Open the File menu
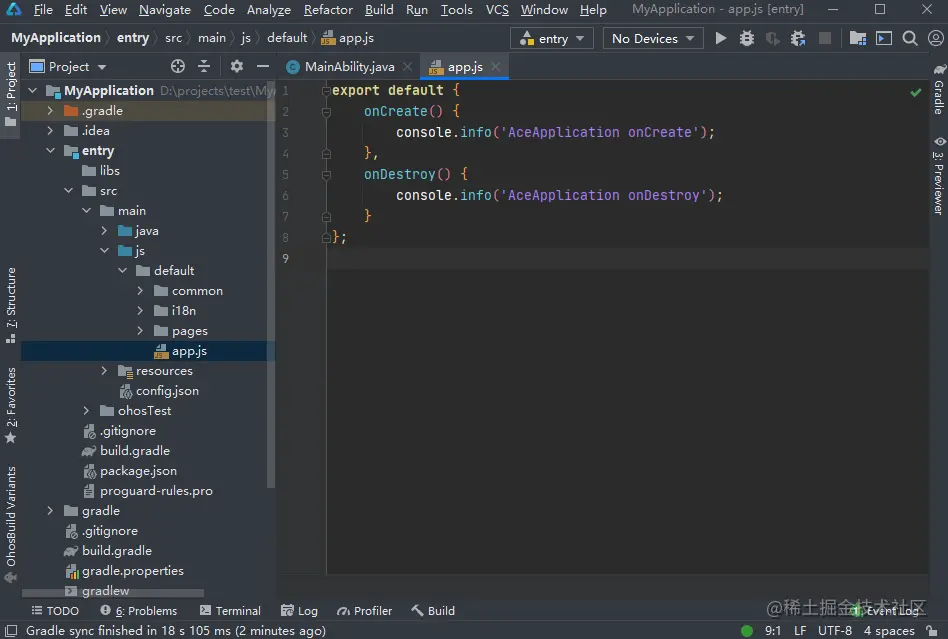 tap(43, 10)
